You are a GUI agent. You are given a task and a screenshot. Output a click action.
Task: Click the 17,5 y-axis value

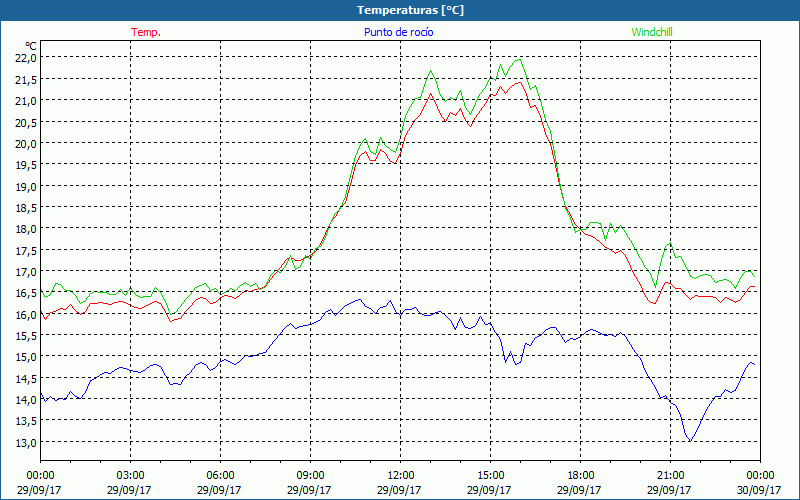(x=27, y=251)
